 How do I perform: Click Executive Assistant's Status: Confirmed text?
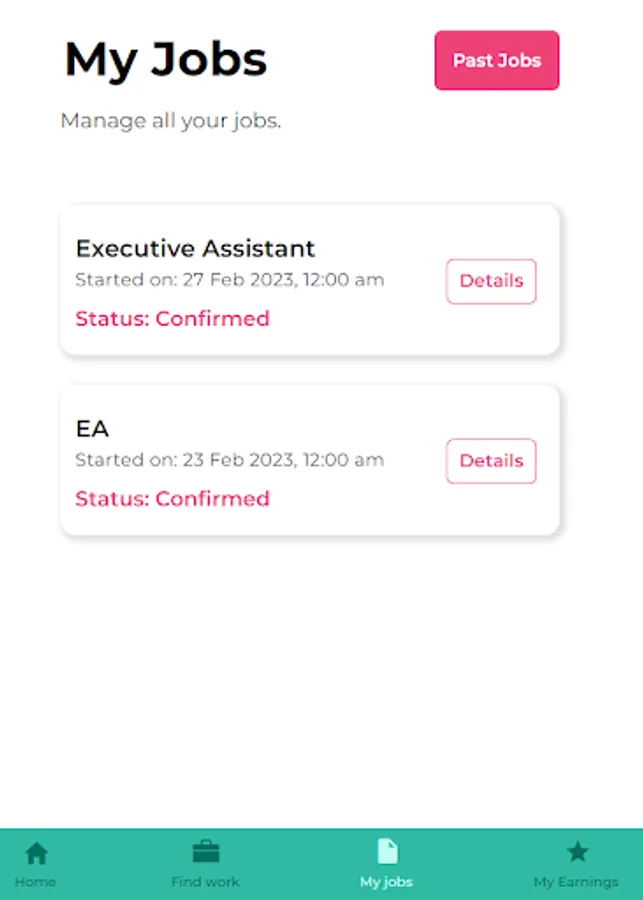172,319
